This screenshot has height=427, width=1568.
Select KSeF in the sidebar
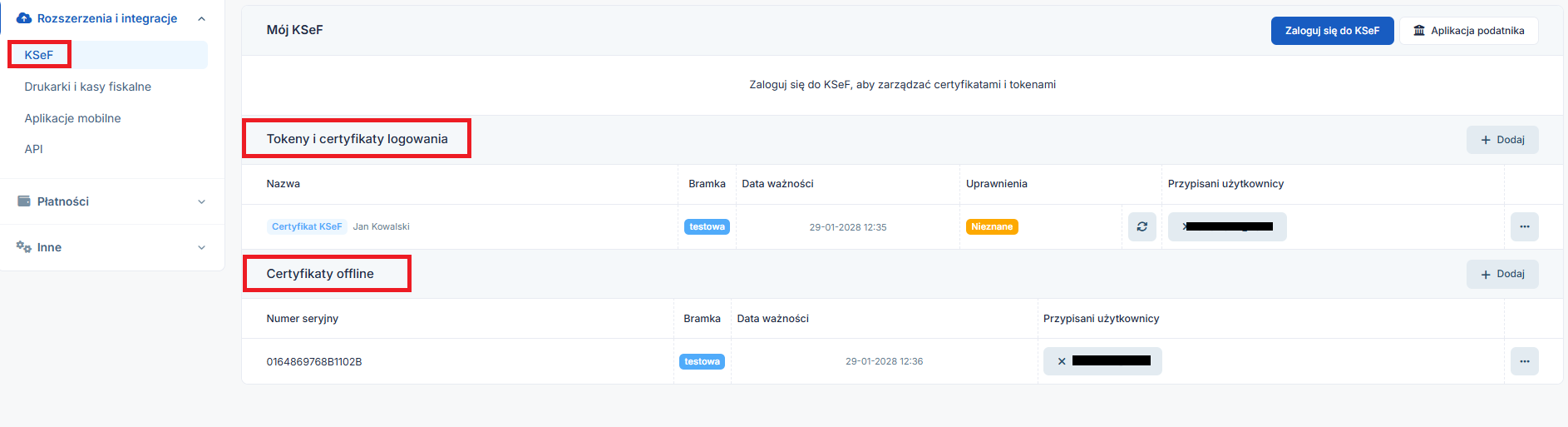39,55
